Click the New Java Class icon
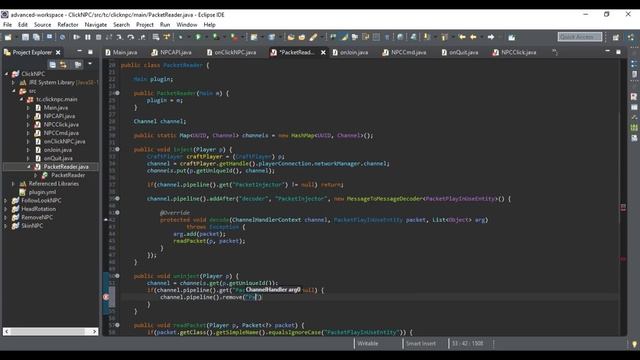The image size is (640, 360). 271,37
